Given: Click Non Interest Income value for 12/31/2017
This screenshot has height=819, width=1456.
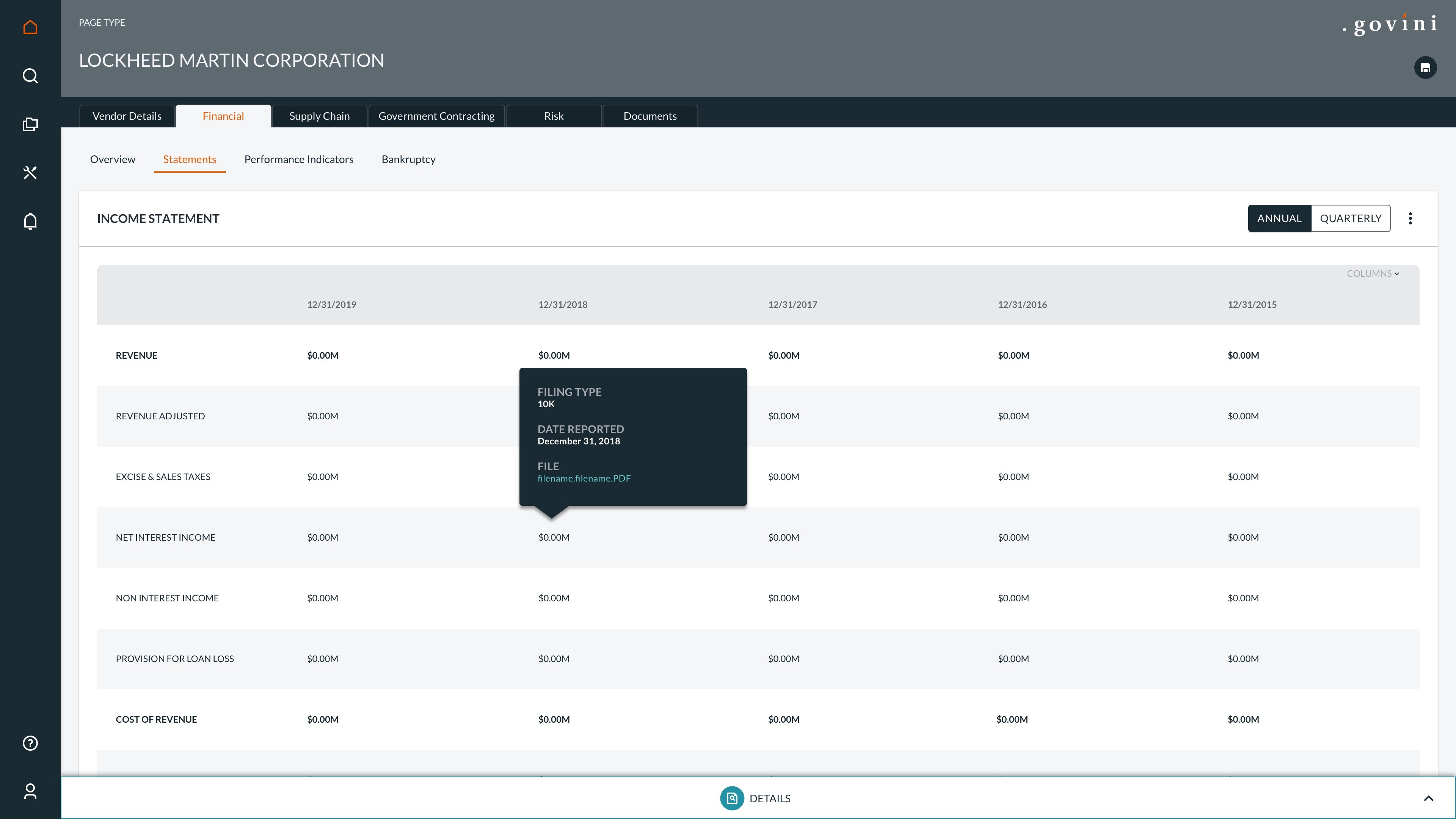Looking at the screenshot, I should pyautogui.click(x=783, y=598).
